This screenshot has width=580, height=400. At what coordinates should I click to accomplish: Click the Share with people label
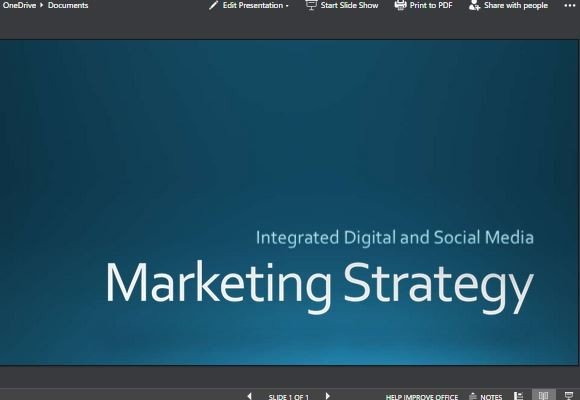516,5
